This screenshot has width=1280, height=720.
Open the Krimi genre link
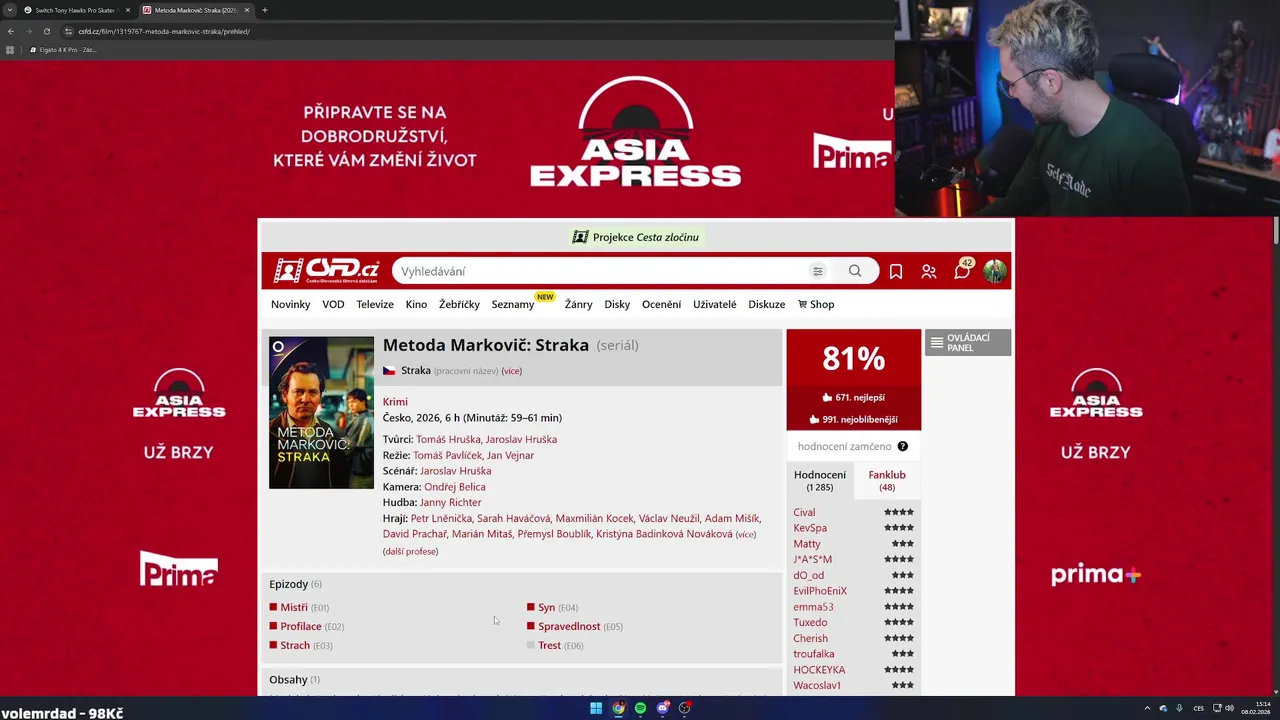[x=395, y=402]
